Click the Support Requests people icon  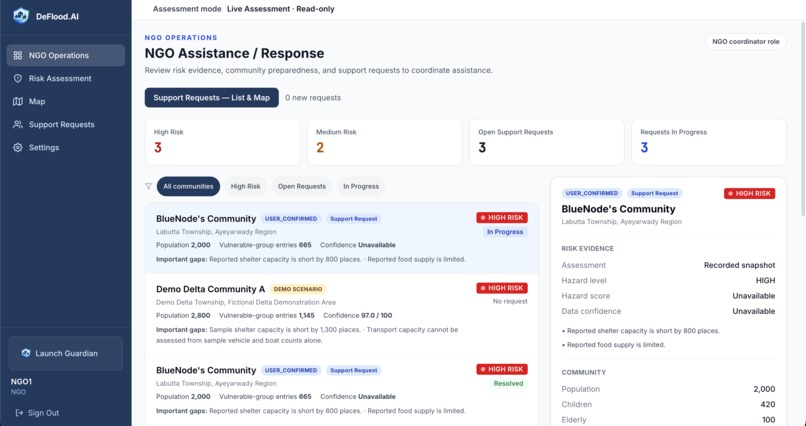coord(18,124)
